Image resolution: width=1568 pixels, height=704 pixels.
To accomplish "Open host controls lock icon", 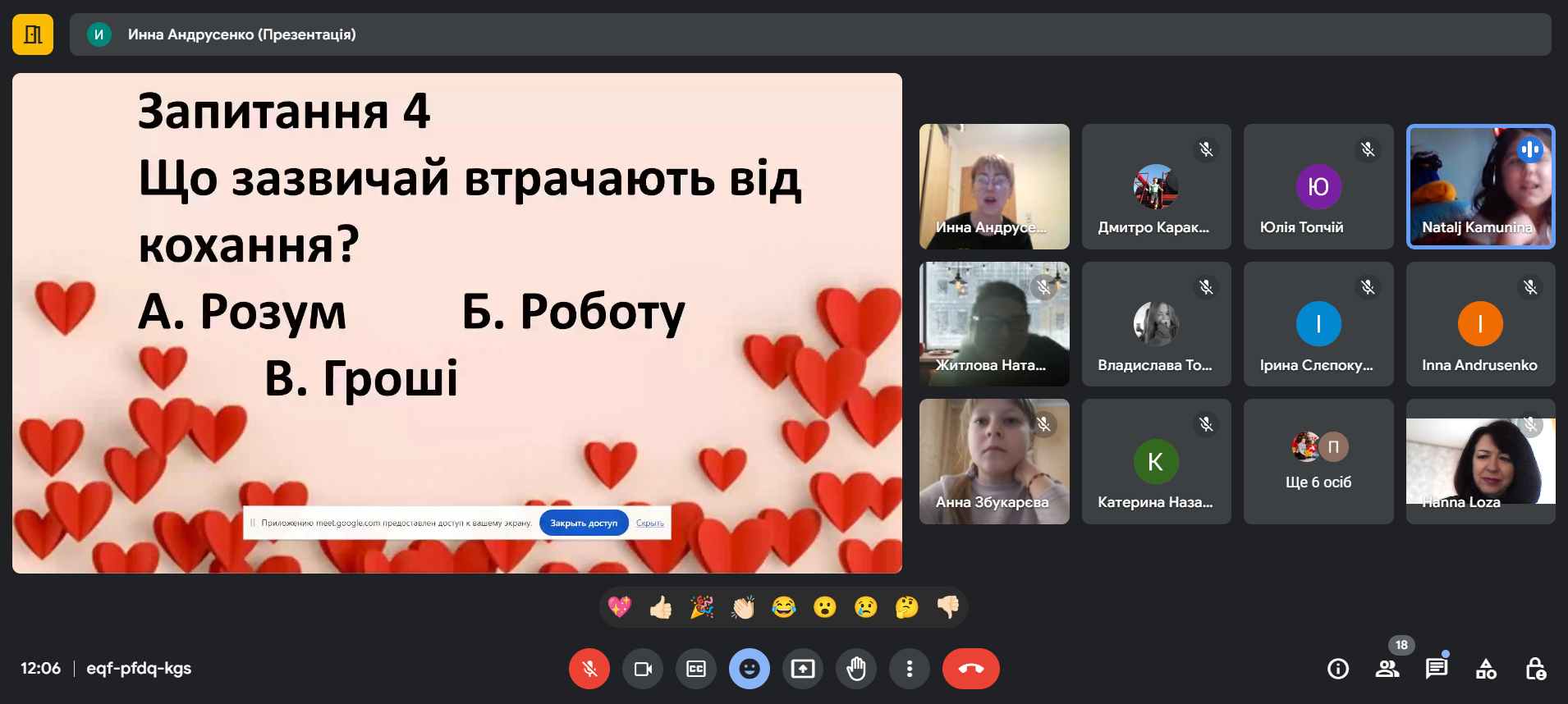I will [x=1535, y=669].
